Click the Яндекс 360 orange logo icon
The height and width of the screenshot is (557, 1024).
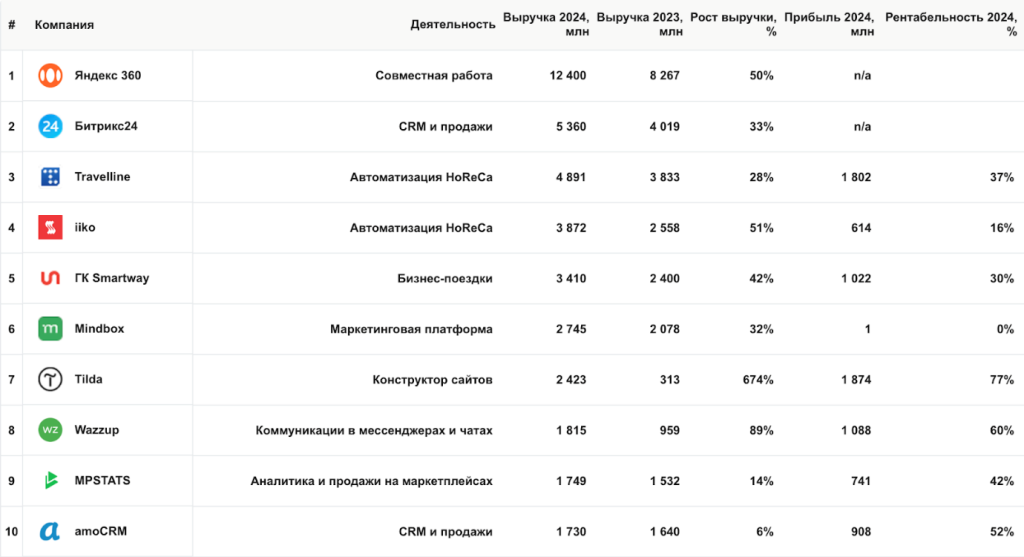[50, 76]
